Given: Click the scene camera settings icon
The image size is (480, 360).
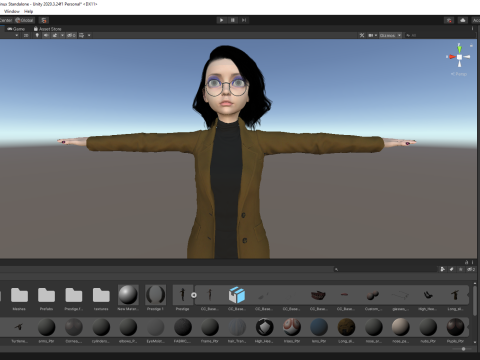Looking at the screenshot, I should (370, 35).
